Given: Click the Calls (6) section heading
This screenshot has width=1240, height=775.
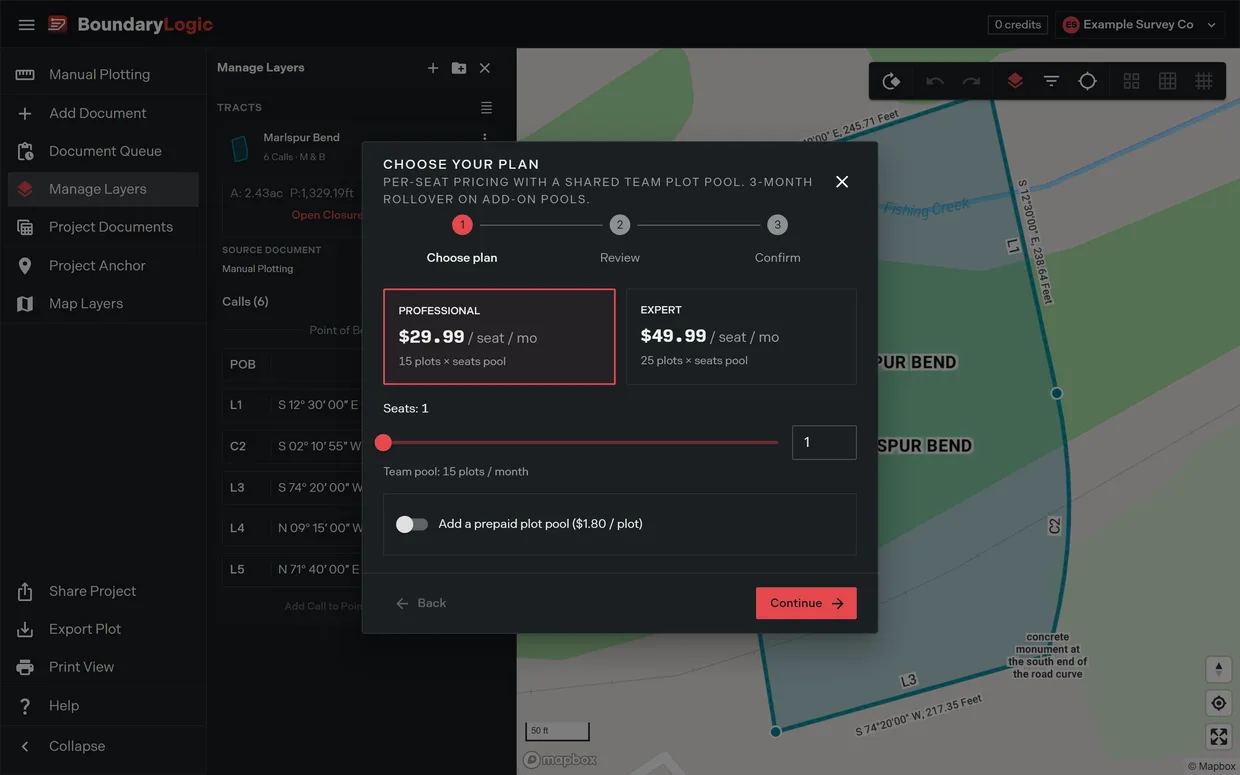Looking at the screenshot, I should coord(245,301).
